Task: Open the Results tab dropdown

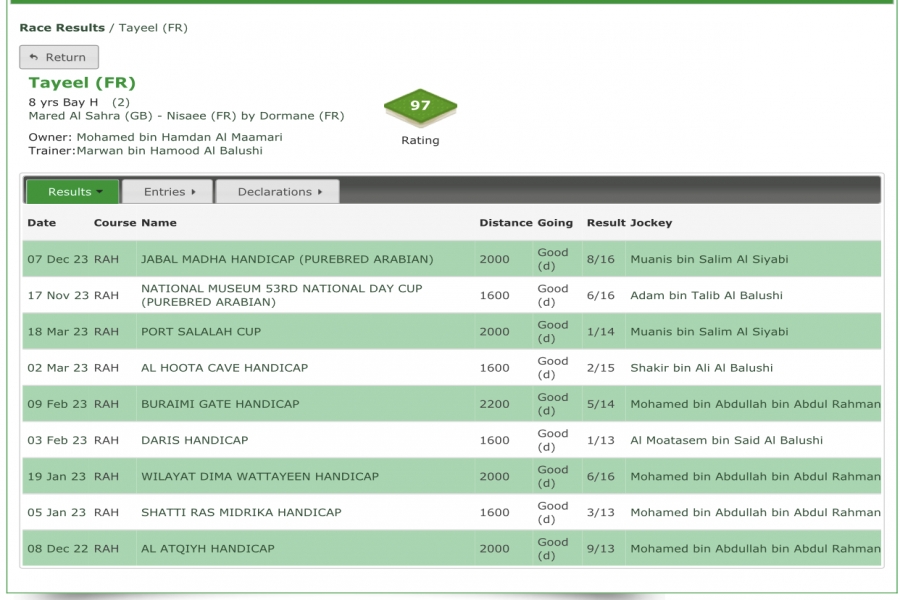Action: [x=72, y=191]
